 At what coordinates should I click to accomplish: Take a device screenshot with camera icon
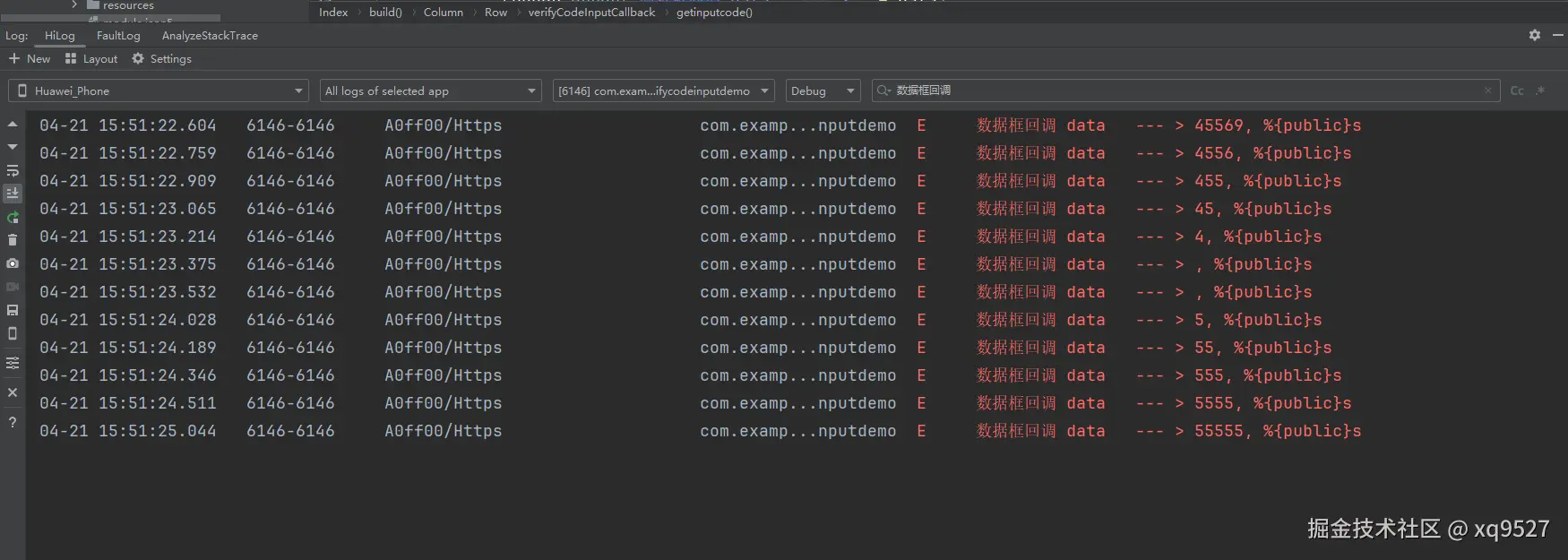pyautogui.click(x=13, y=263)
